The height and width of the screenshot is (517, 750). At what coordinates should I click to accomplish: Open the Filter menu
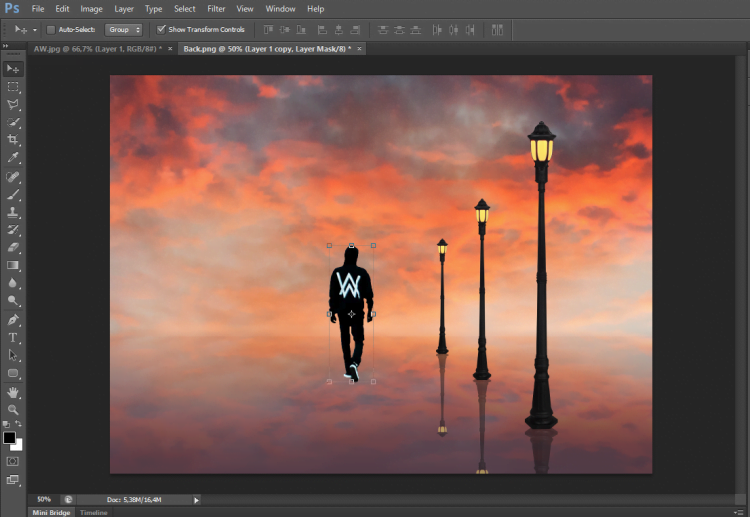point(216,9)
